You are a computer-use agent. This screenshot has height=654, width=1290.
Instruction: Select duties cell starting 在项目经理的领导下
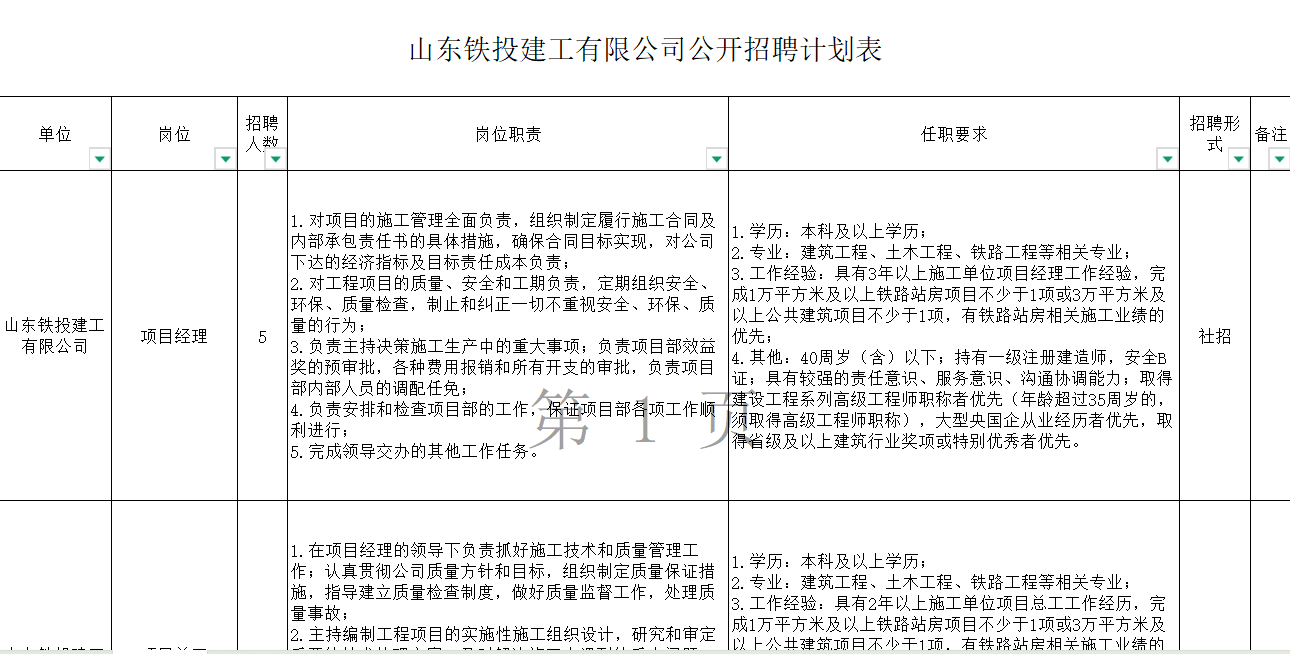[508, 592]
